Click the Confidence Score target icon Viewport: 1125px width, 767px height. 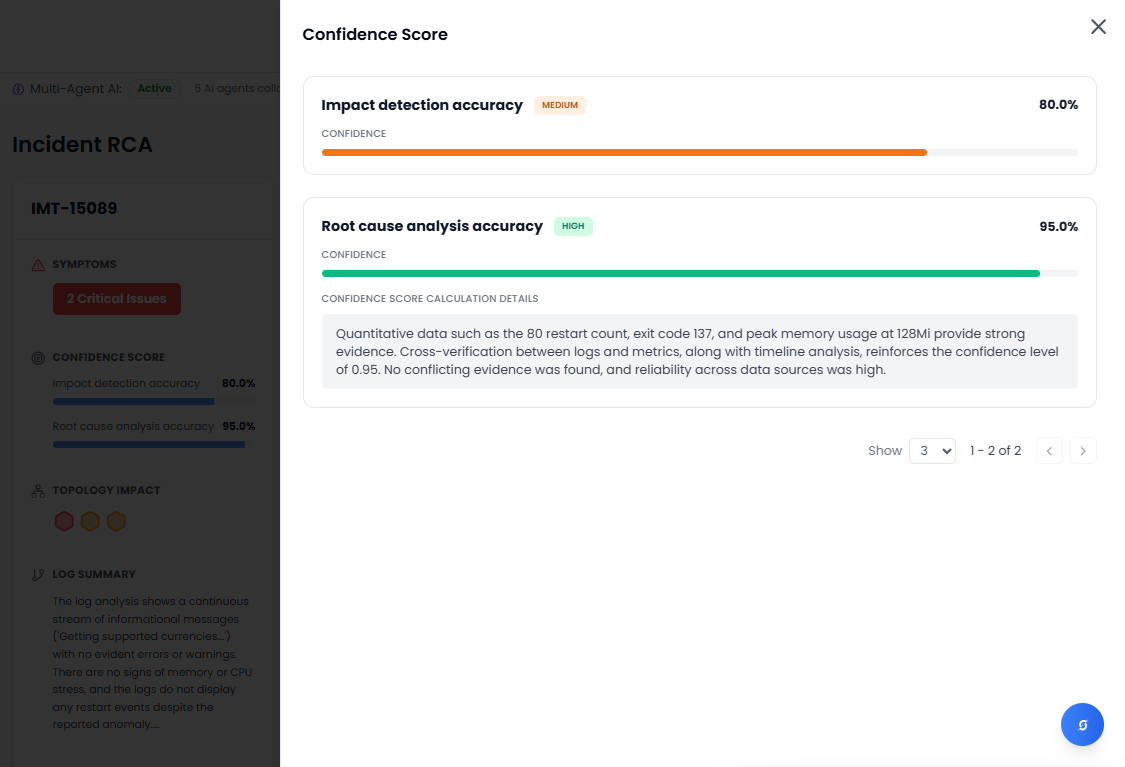tap(38, 357)
